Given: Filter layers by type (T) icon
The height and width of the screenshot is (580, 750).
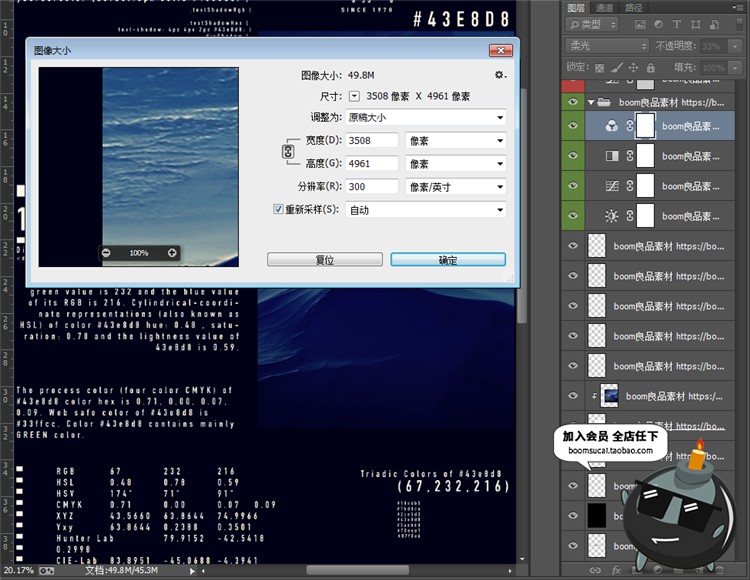Looking at the screenshot, I should 677,24.
